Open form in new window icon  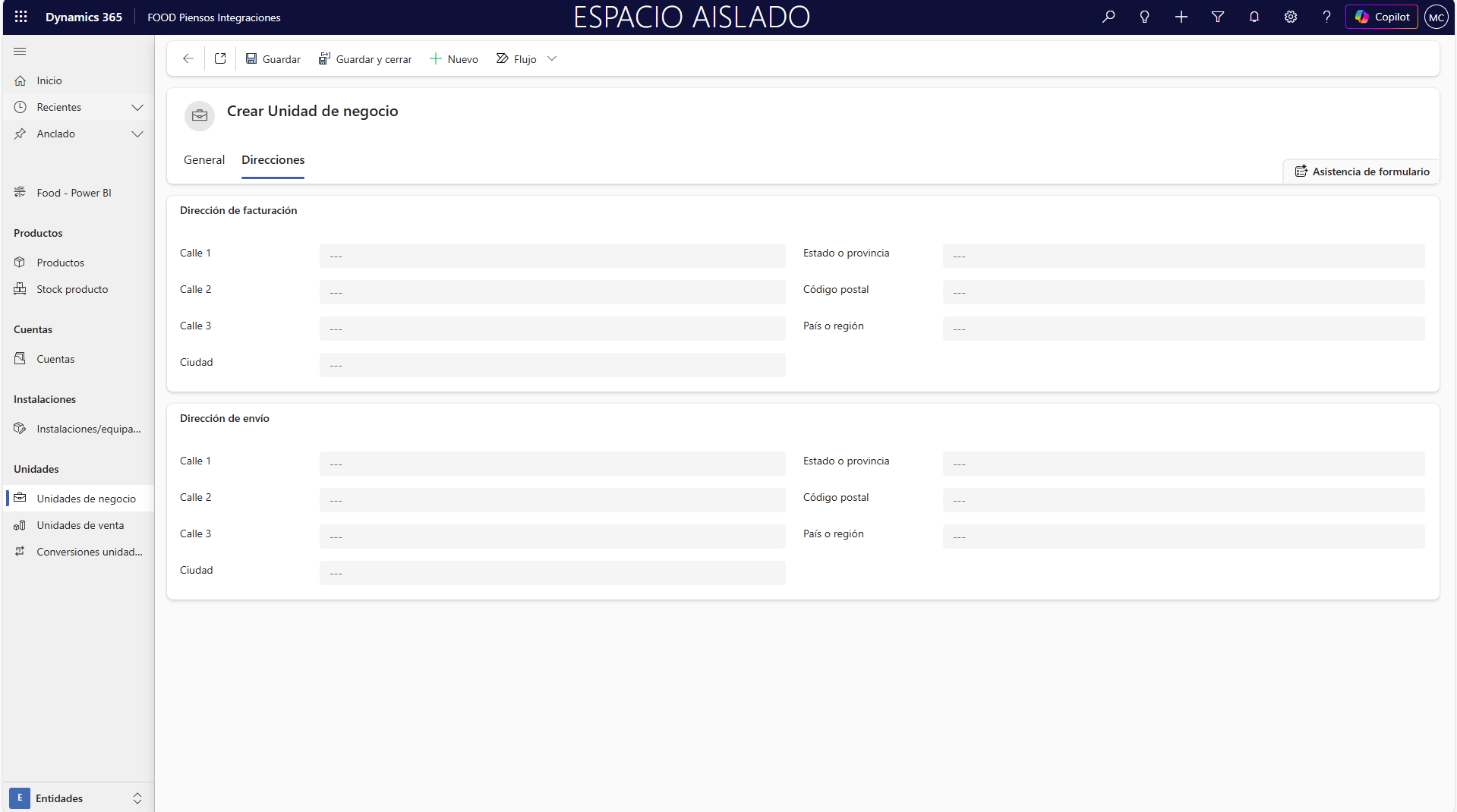tap(220, 58)
